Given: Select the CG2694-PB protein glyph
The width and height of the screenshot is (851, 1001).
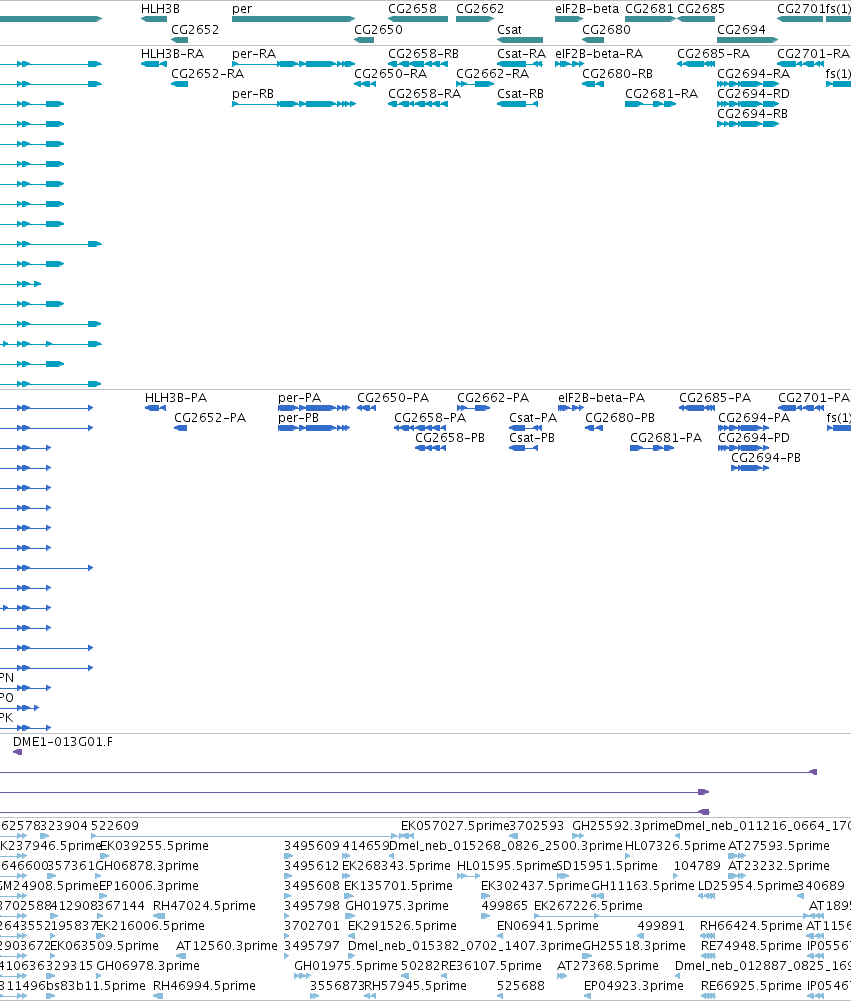Looking at the screenshot, I should pyautogui.click(x=750, y=468).
